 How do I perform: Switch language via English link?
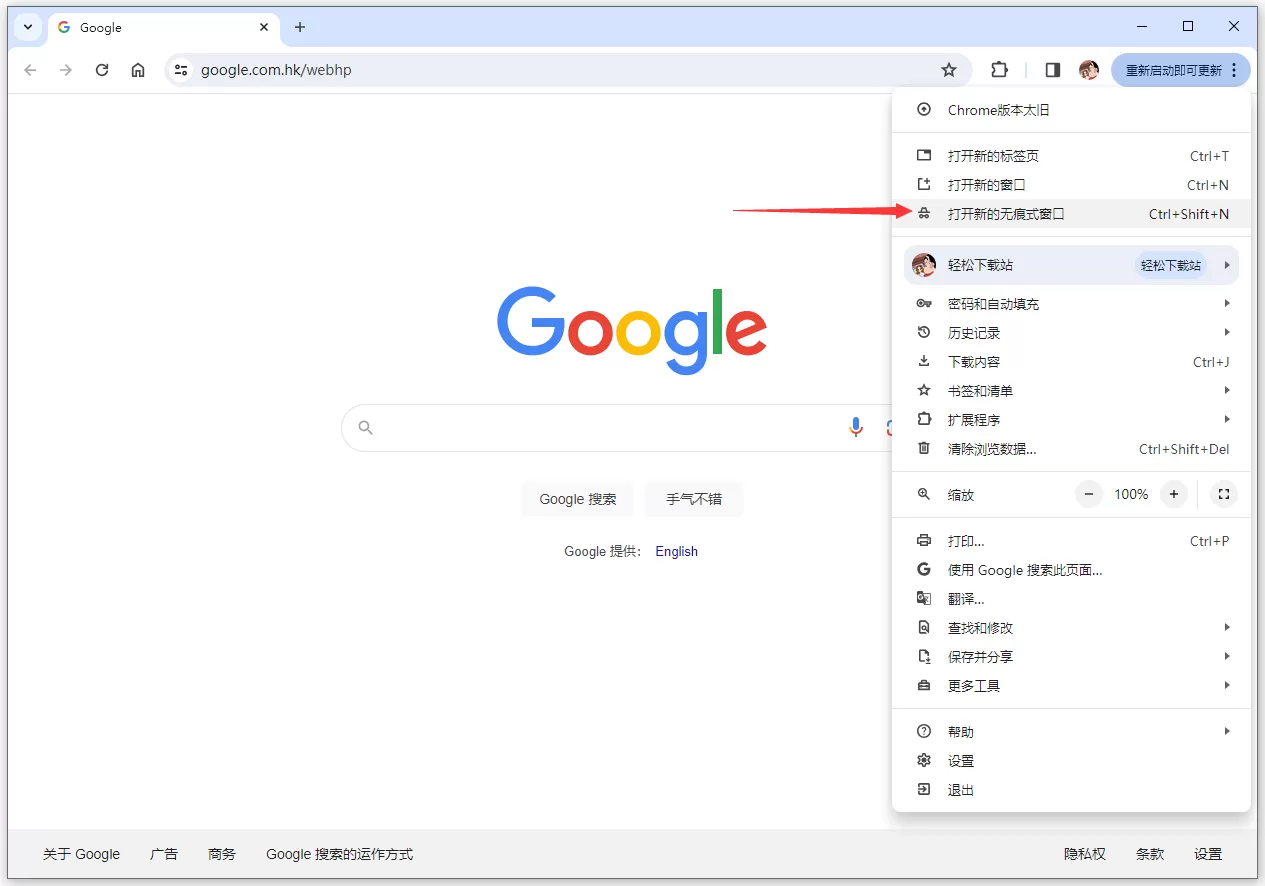click(x=677, y=552)
